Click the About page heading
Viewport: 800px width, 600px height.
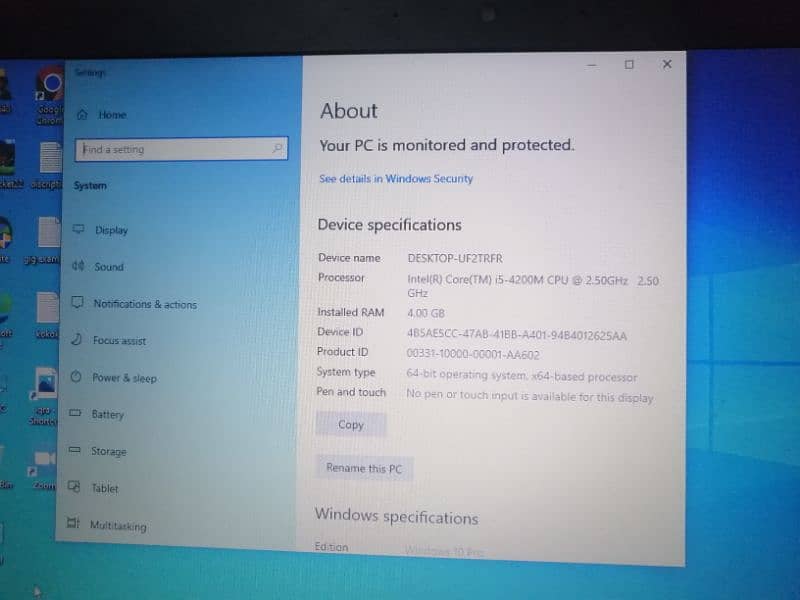[x=349, y=111]
